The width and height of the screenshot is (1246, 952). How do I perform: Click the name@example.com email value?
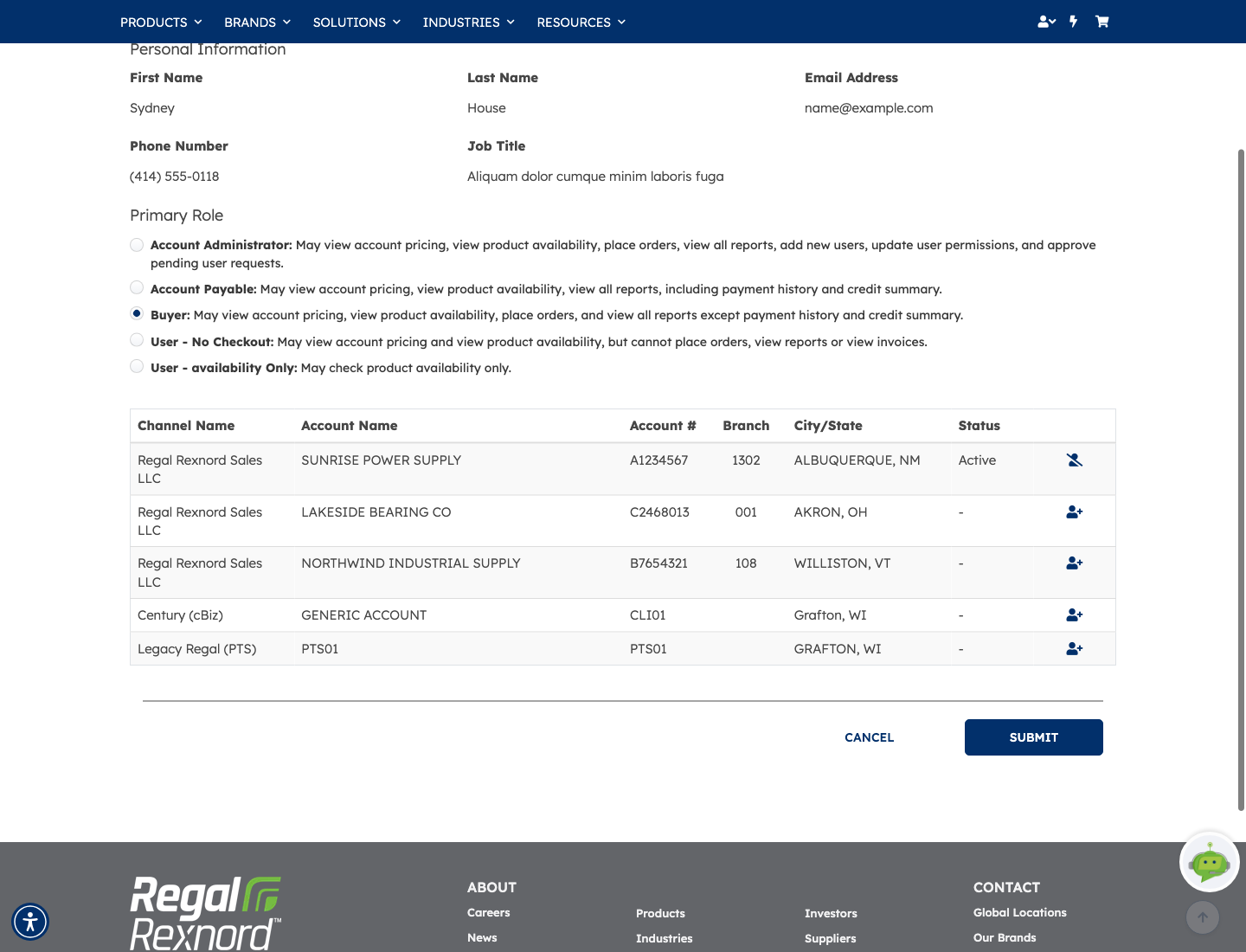click(x=869, y=108)
